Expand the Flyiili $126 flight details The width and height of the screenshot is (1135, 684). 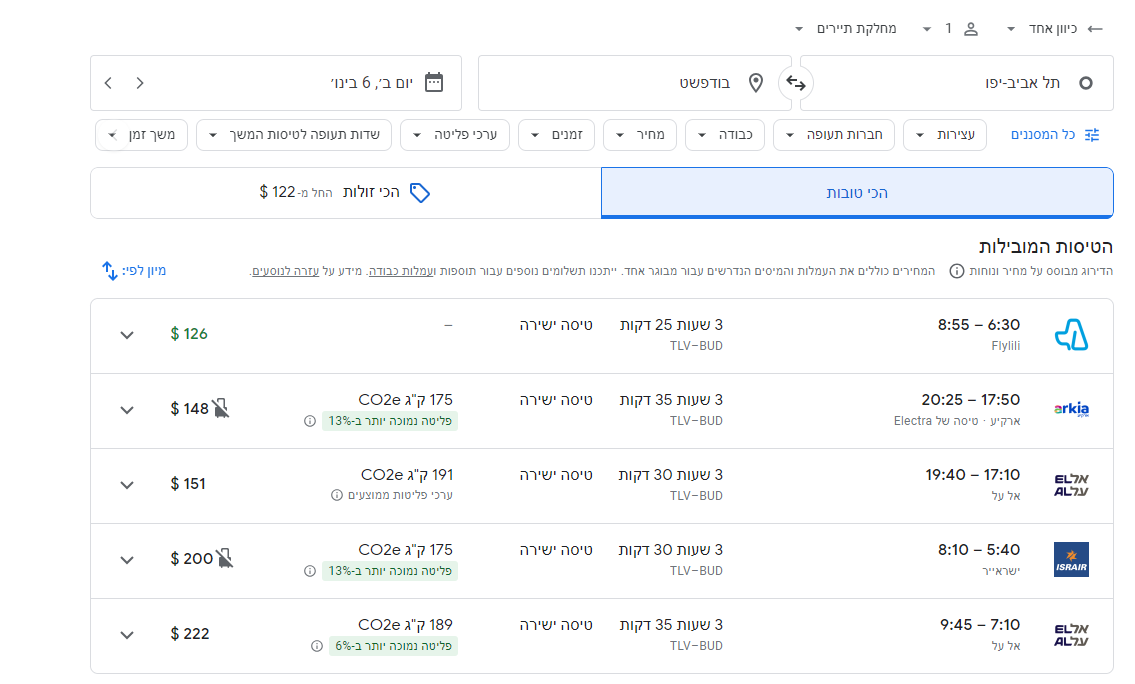pyautogui.click(x=127, y=335)
